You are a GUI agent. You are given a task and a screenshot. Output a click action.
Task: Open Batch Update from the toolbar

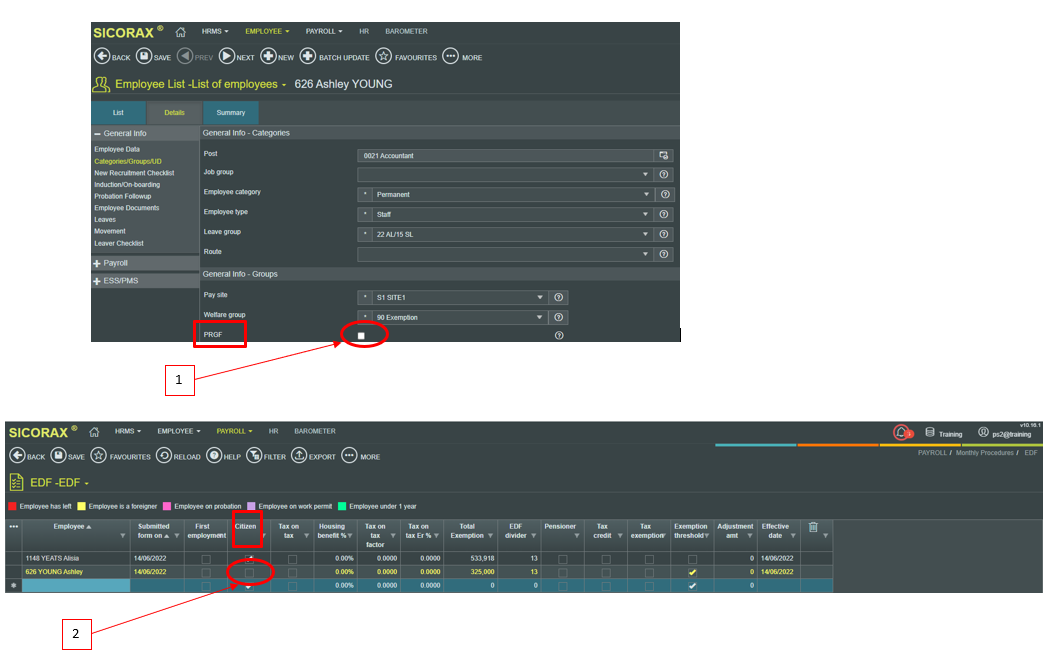(308, 57)
